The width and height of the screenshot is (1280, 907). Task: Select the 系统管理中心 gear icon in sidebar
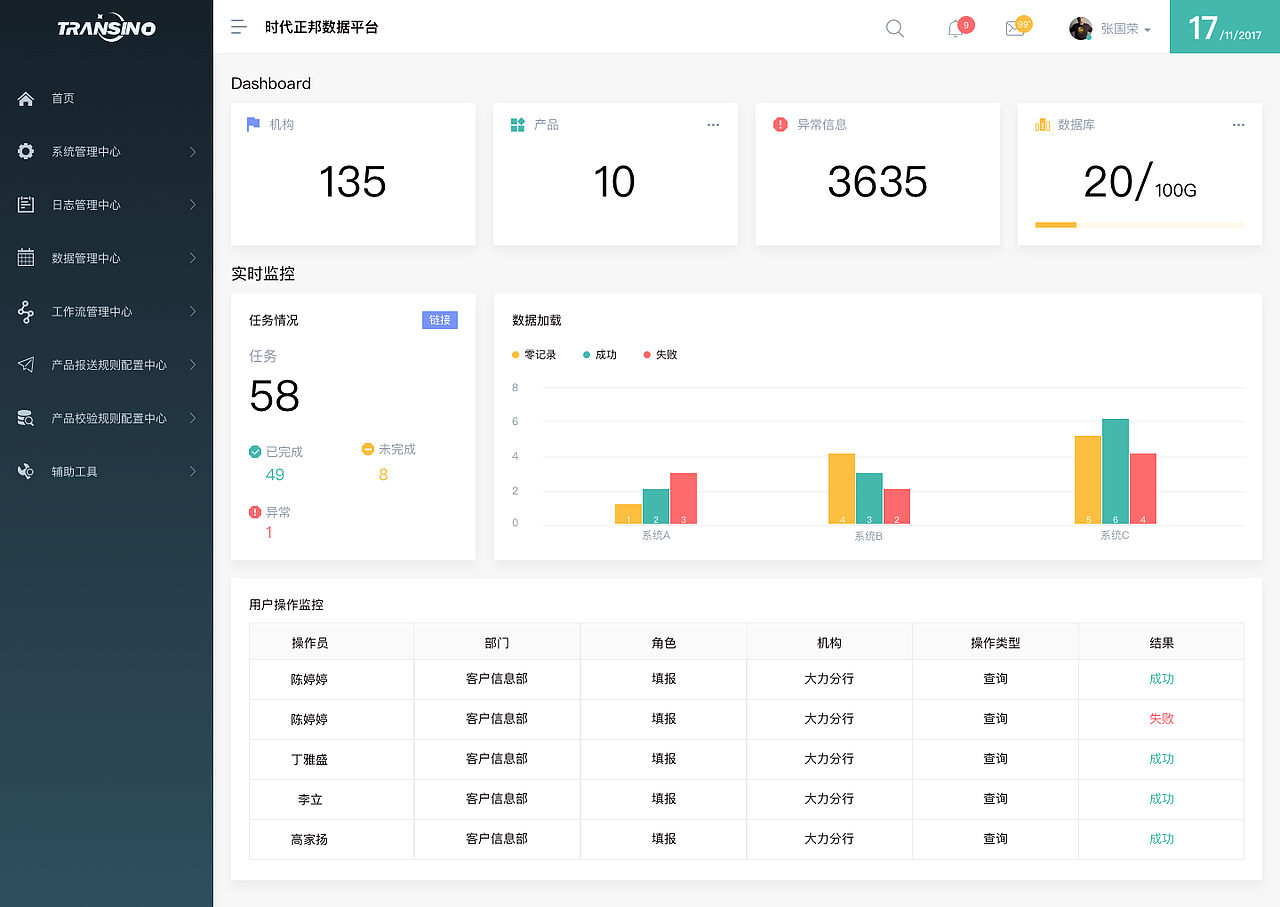(x=24, y=151)
